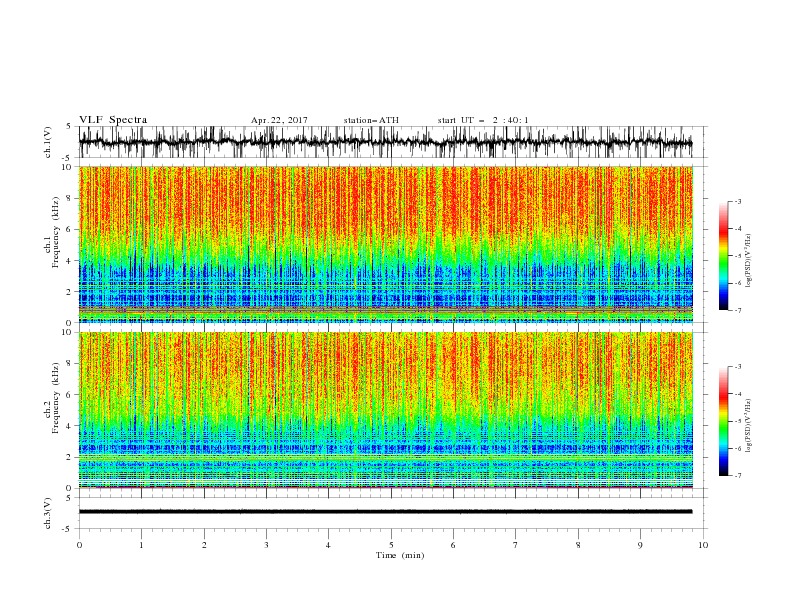792x612 pixels.
Task: Click the 'Time (min)' axis label
Action: tap(400, 555)
